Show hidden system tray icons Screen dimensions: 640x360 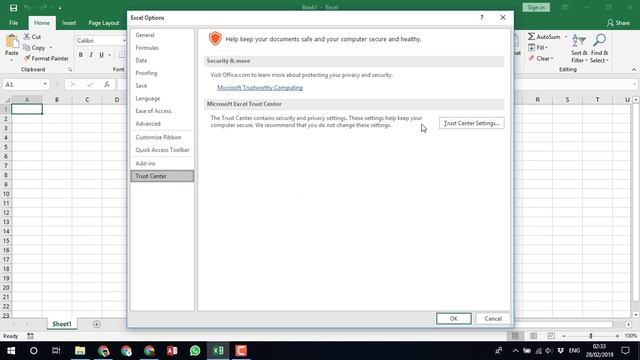pos(516,351)
